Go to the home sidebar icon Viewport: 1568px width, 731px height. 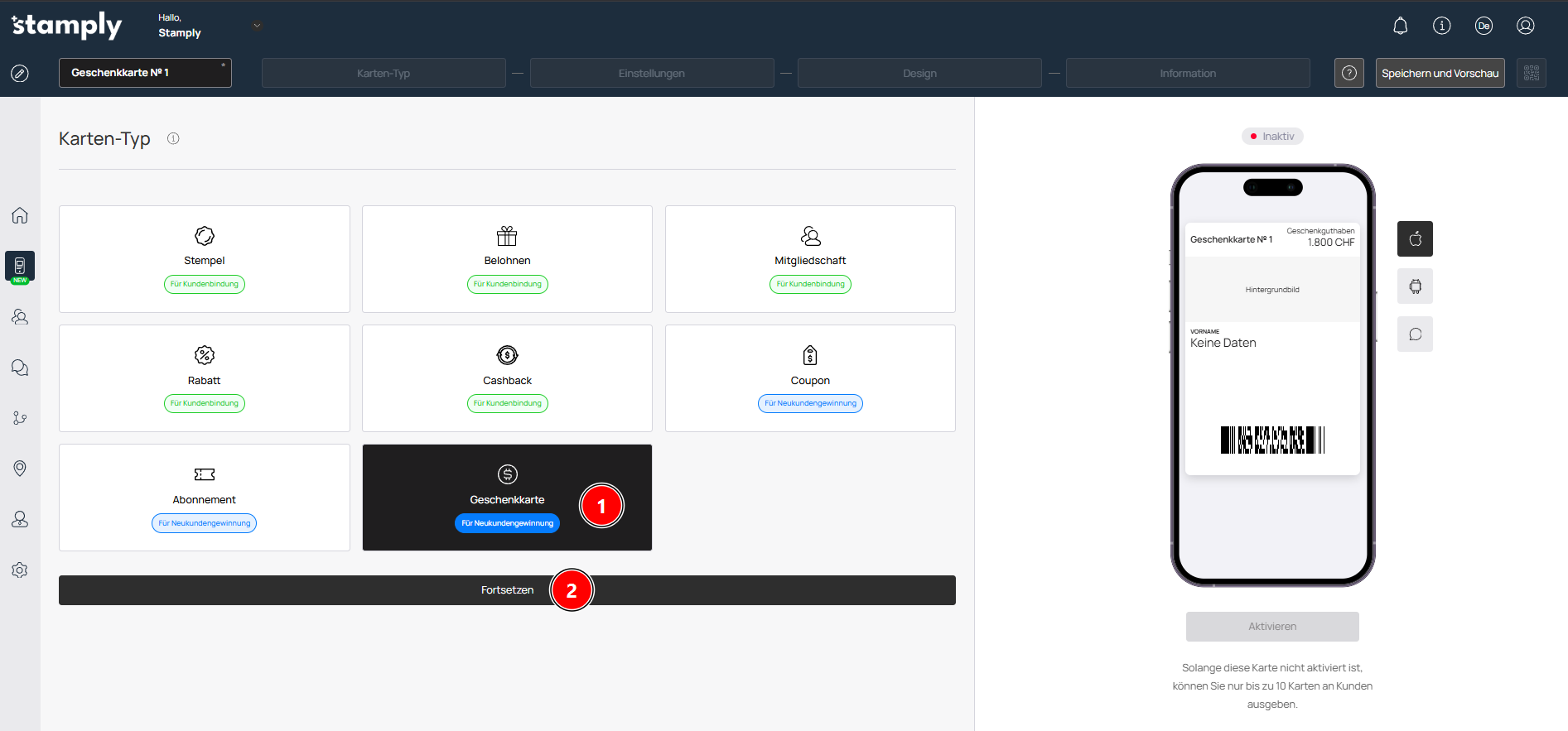point(20,215)
